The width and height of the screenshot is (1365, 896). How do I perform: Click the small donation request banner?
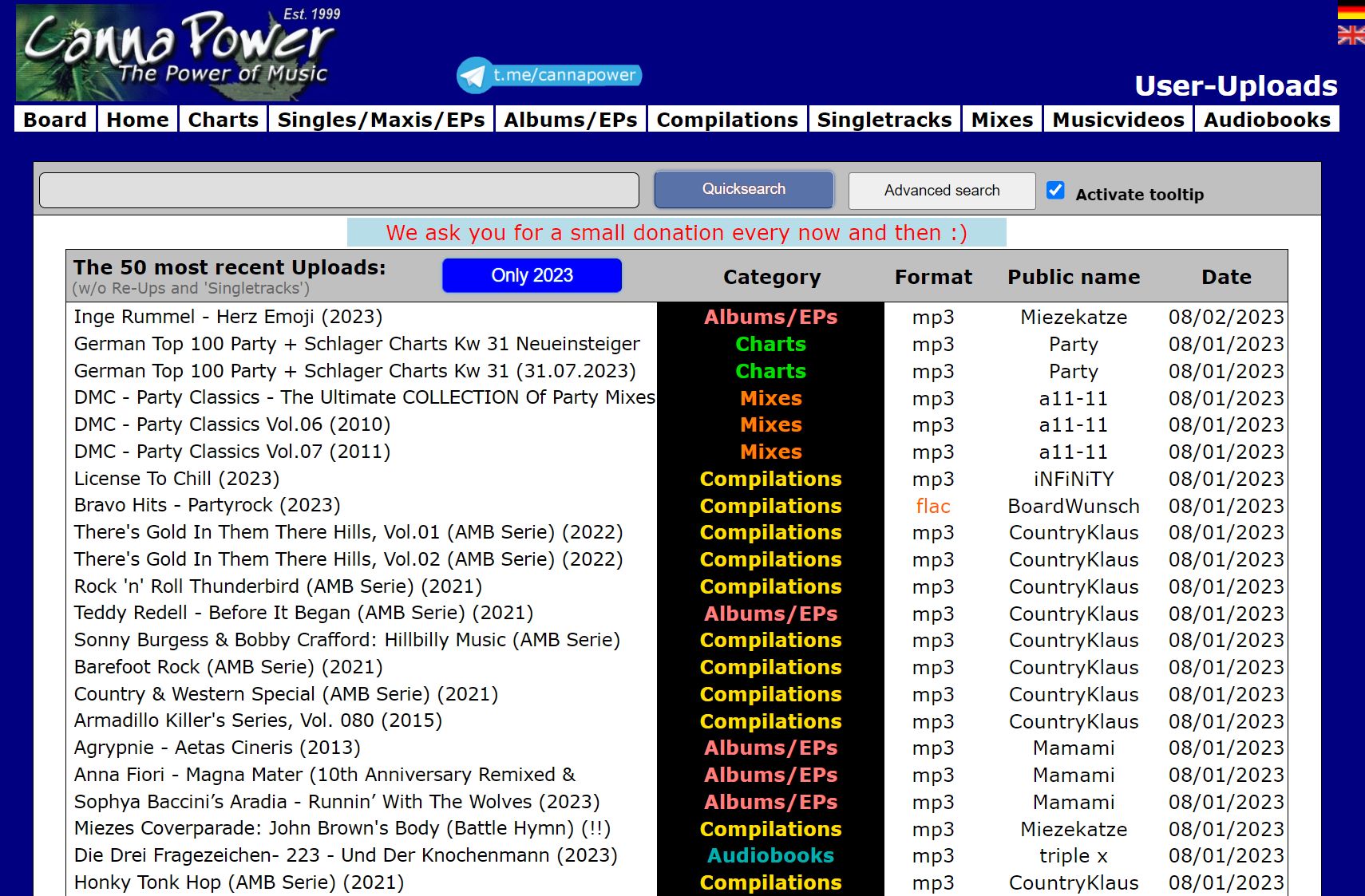pyautogui.click(x=676, y=233)
